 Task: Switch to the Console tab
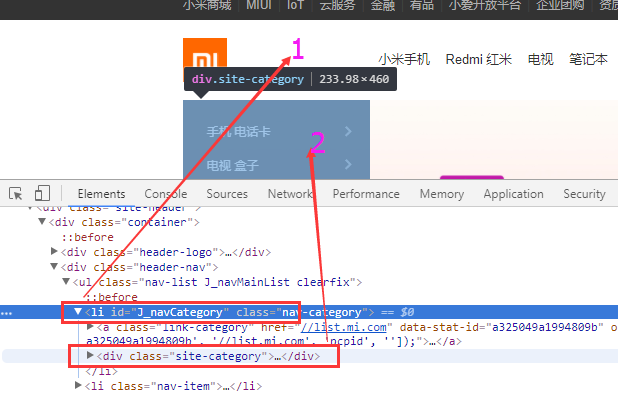tap(166, 194)
